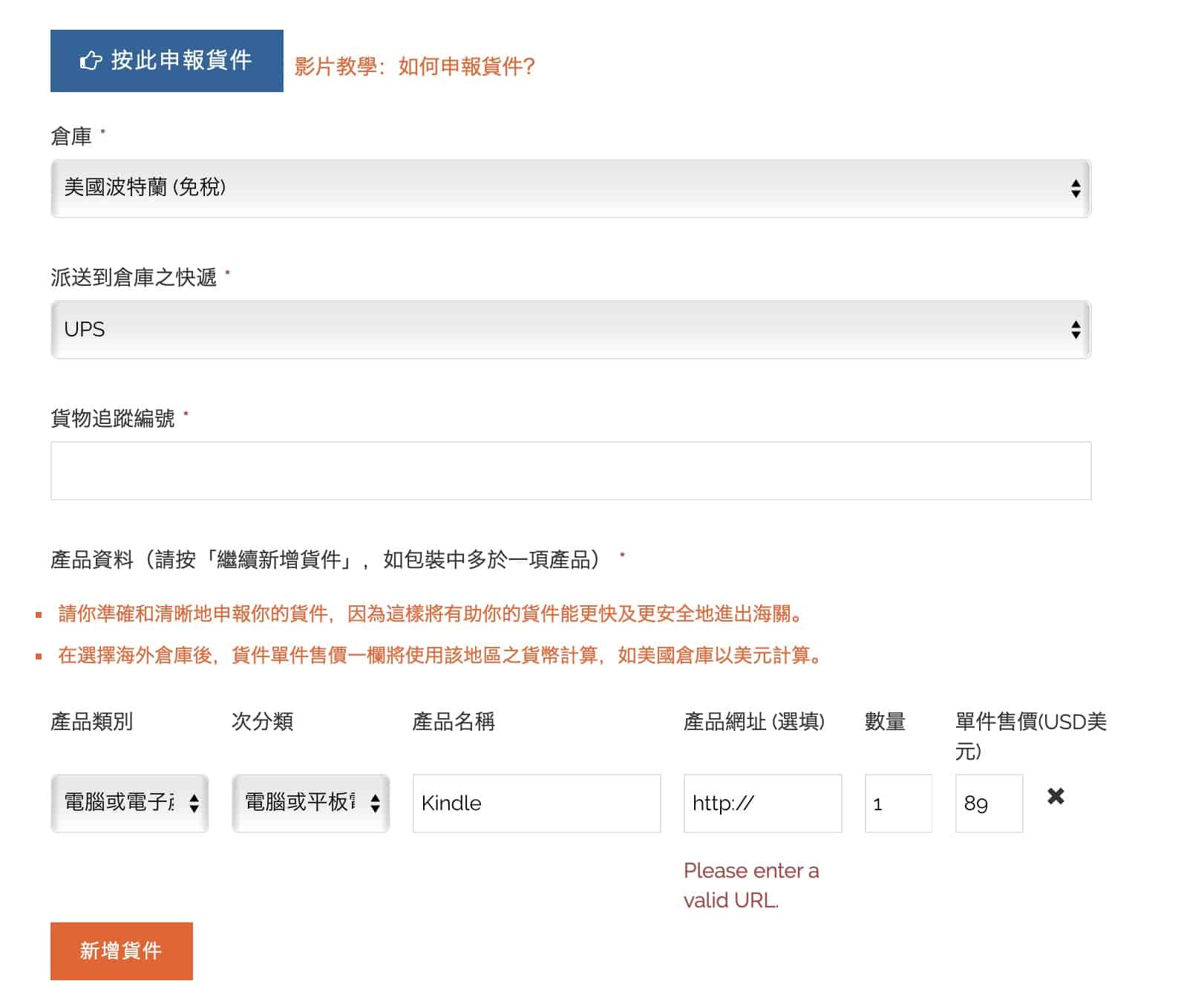This screenshot has width=1204, height=1007.
Task: Click the 產品名稱 column header
Action: click(453, 721)
